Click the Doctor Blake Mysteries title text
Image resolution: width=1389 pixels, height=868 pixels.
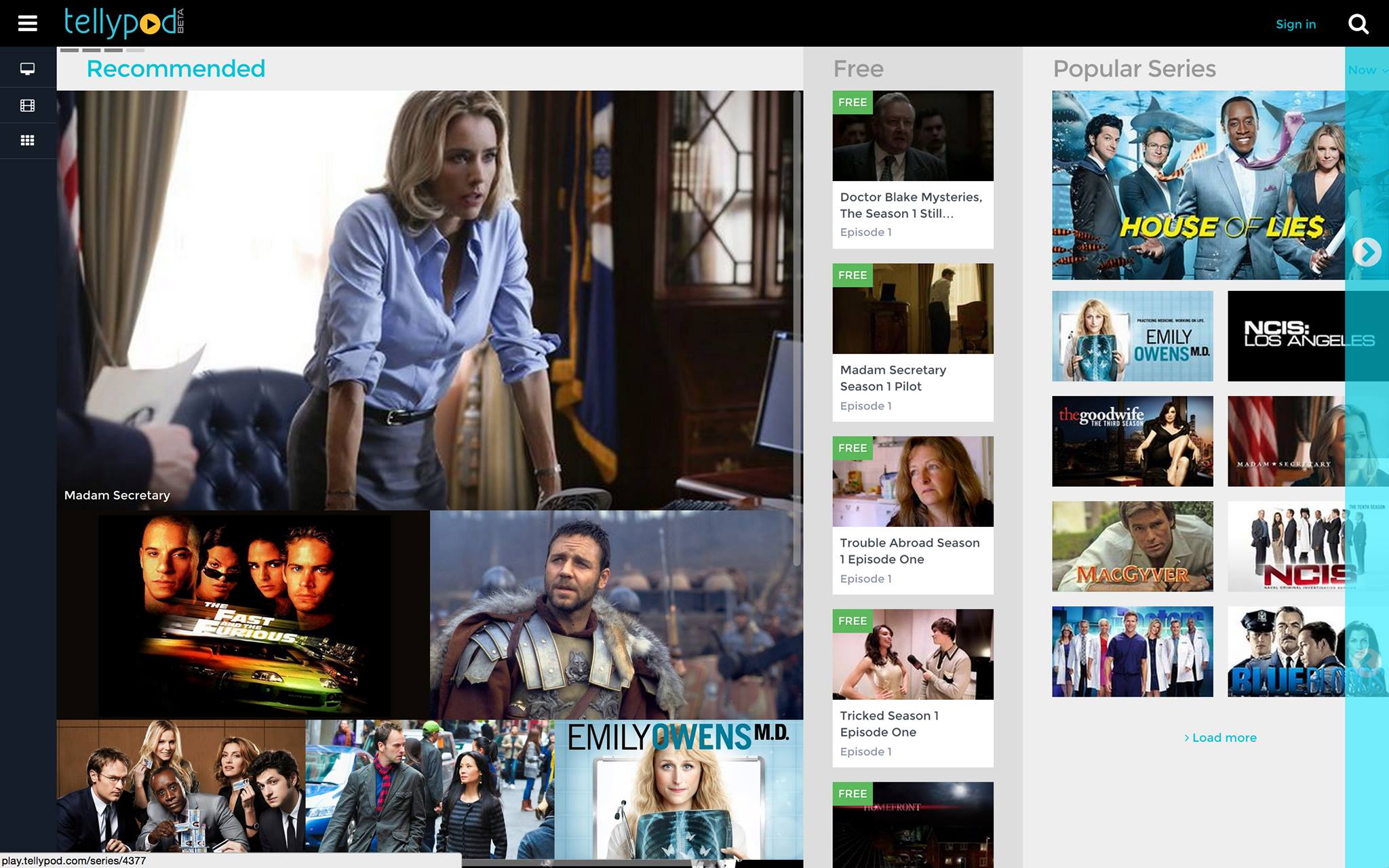tap(911, 205)
